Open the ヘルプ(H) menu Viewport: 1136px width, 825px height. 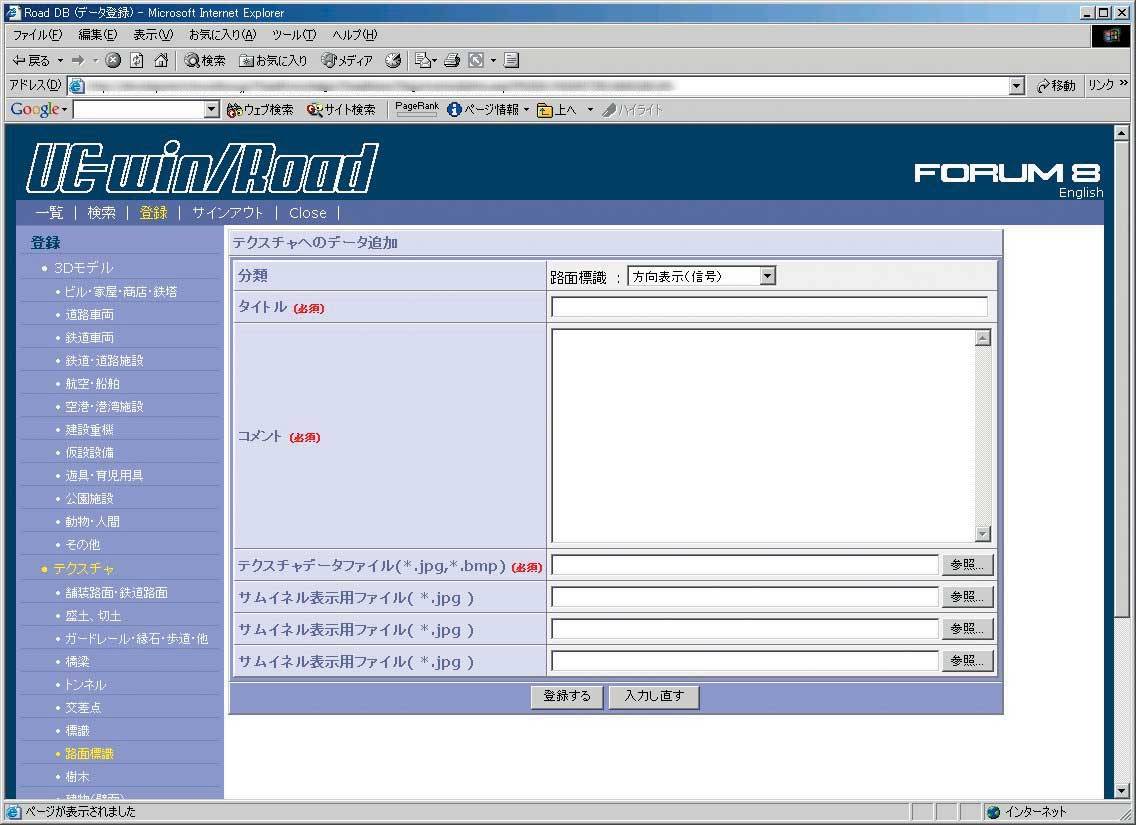355,34
